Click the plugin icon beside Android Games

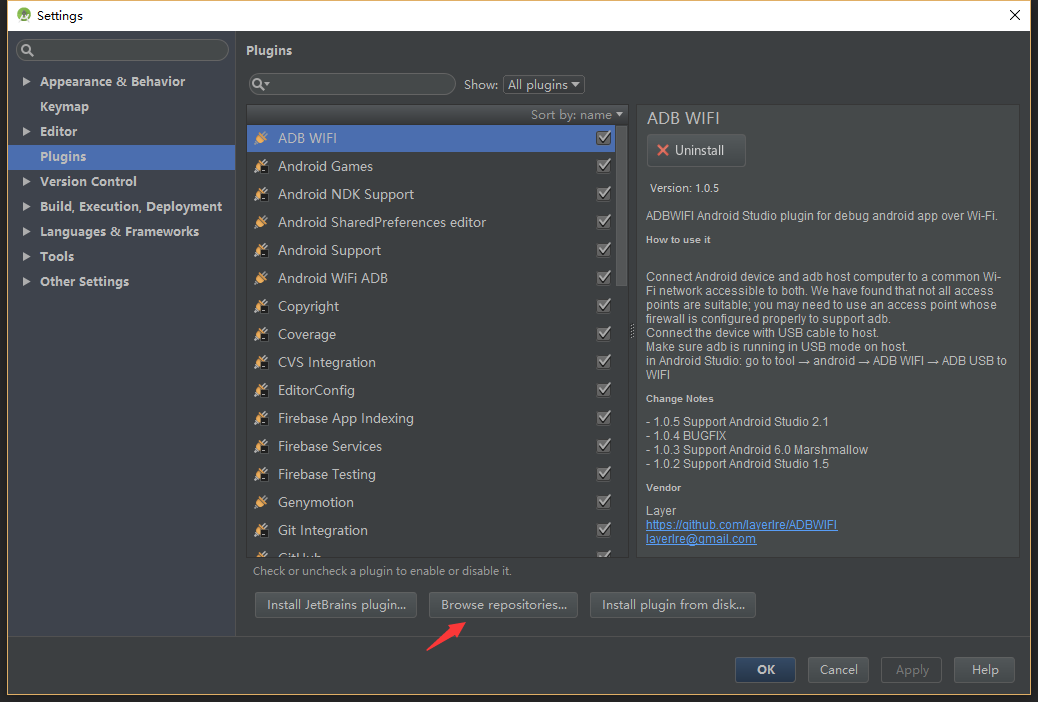pyautogui.click(x=261, y=166)
